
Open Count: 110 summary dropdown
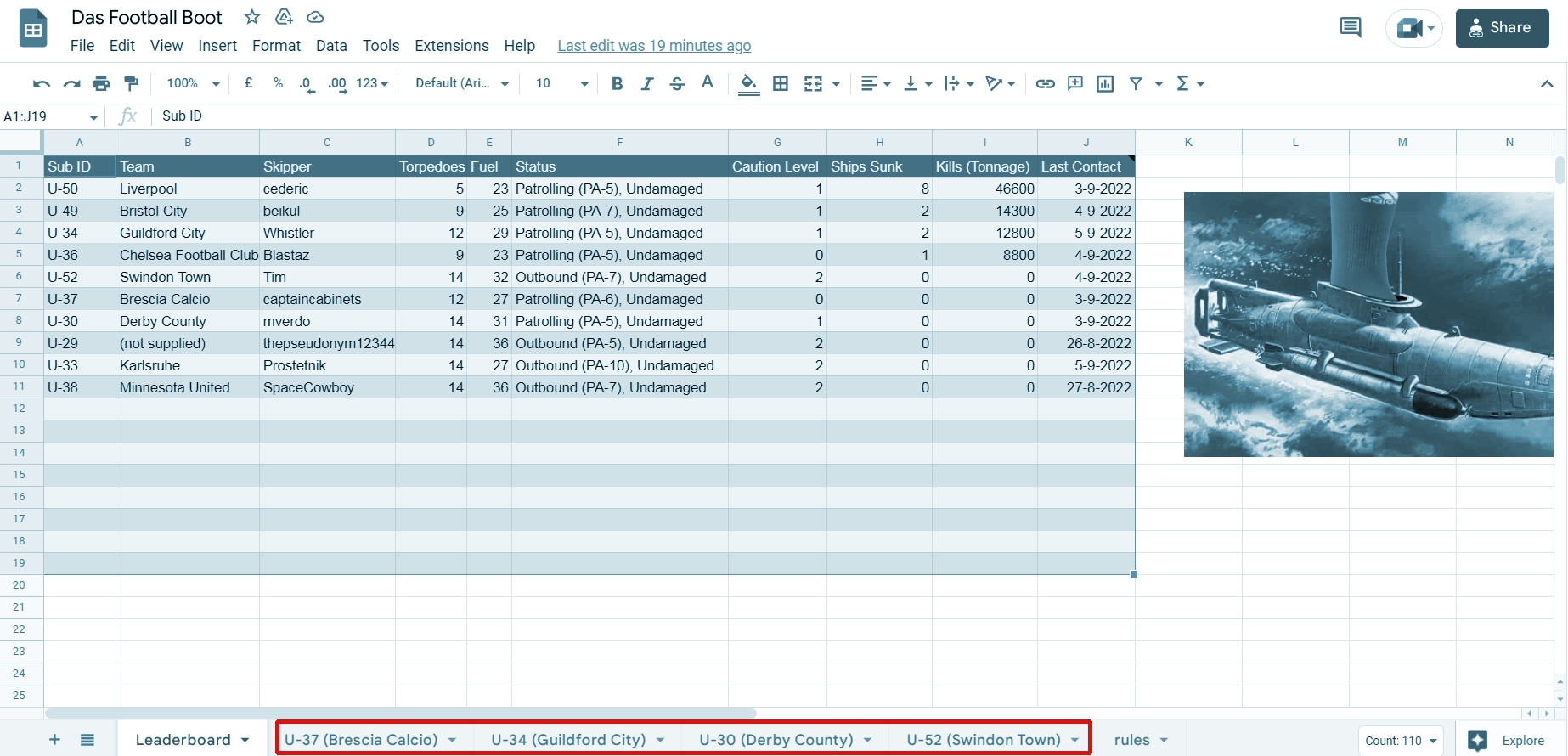click(1401, 741)
